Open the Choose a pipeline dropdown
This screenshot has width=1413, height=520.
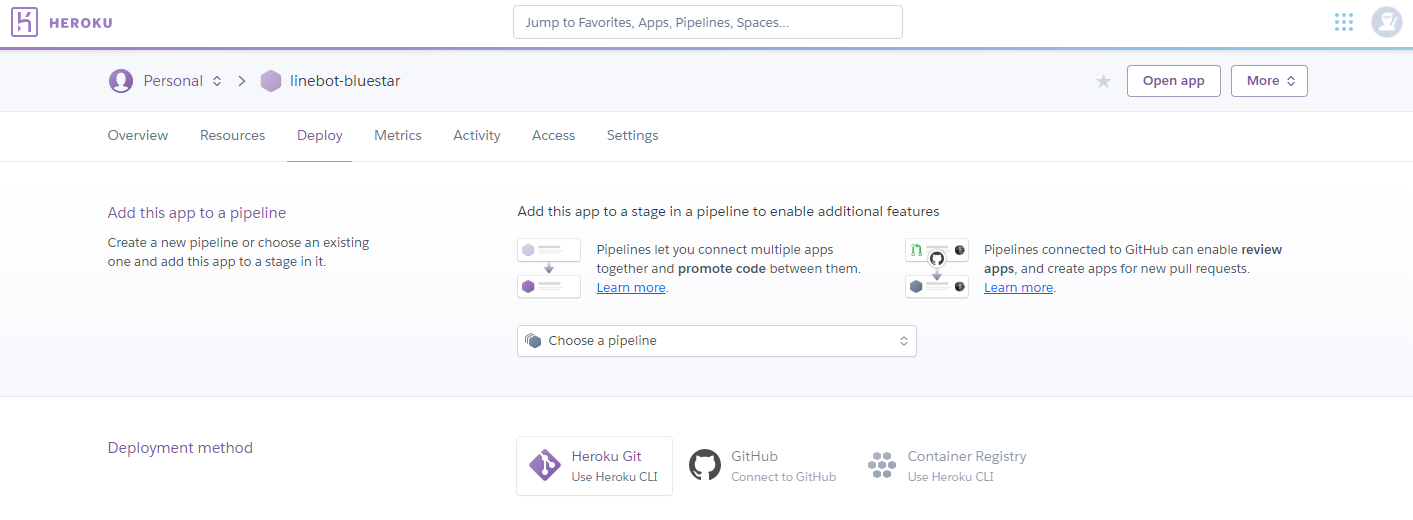click(717, 341)
